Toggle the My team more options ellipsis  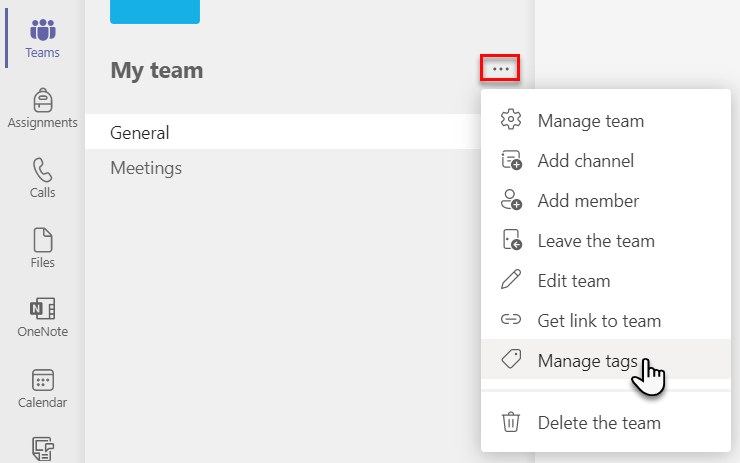coord(500,69)
